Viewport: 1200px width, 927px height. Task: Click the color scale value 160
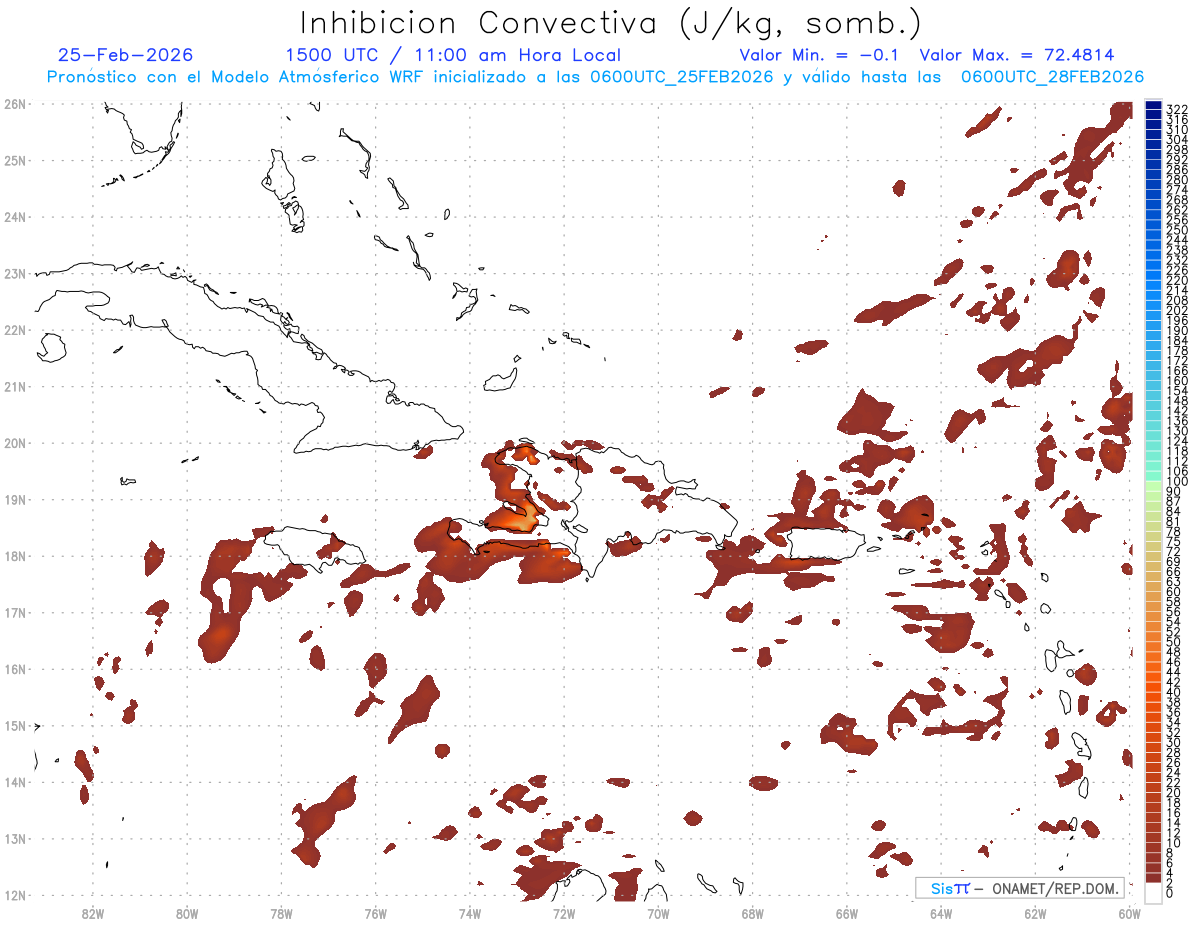[1177, 380]
